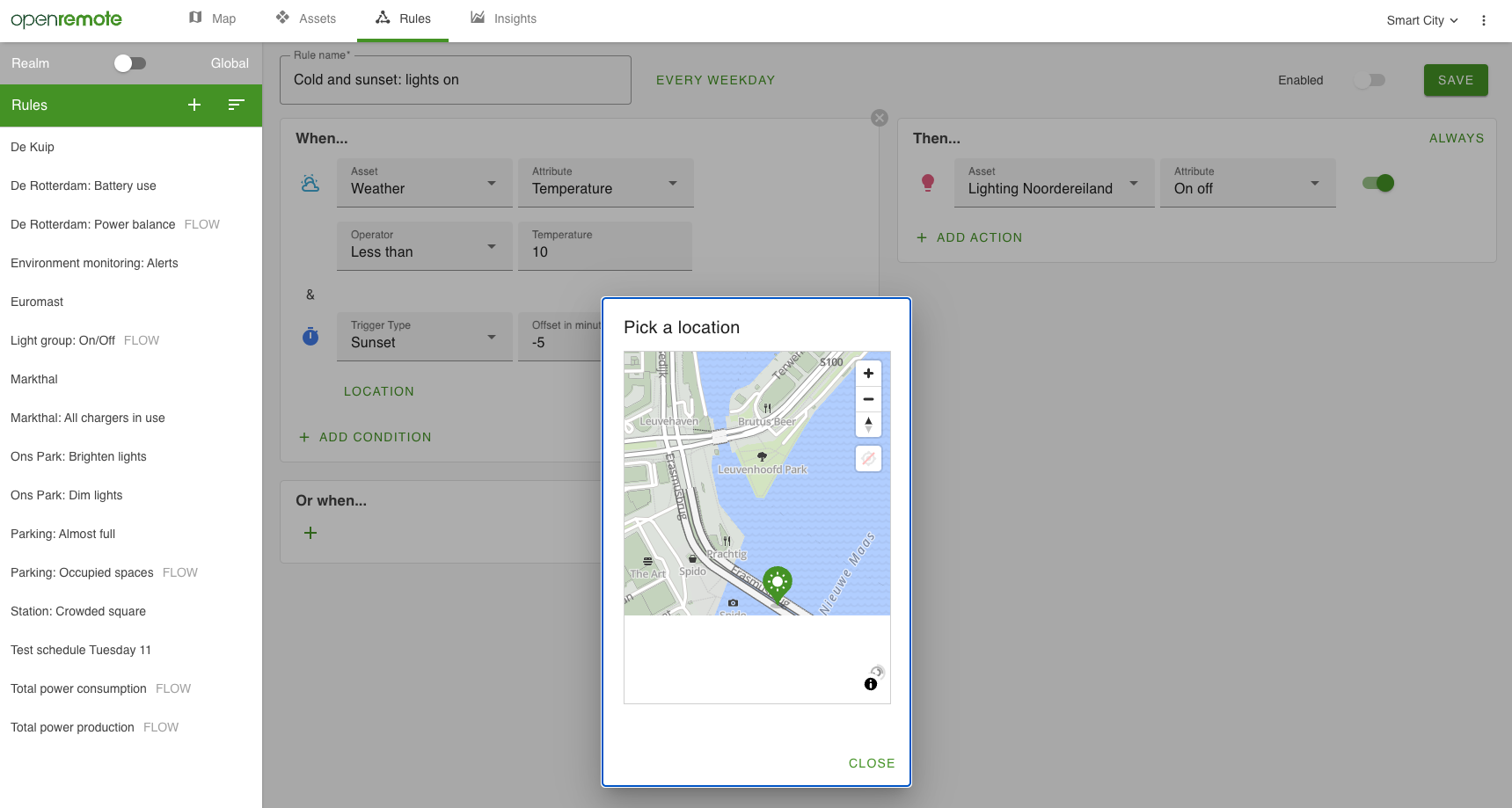Open the Insights tab

coord(503,18)
